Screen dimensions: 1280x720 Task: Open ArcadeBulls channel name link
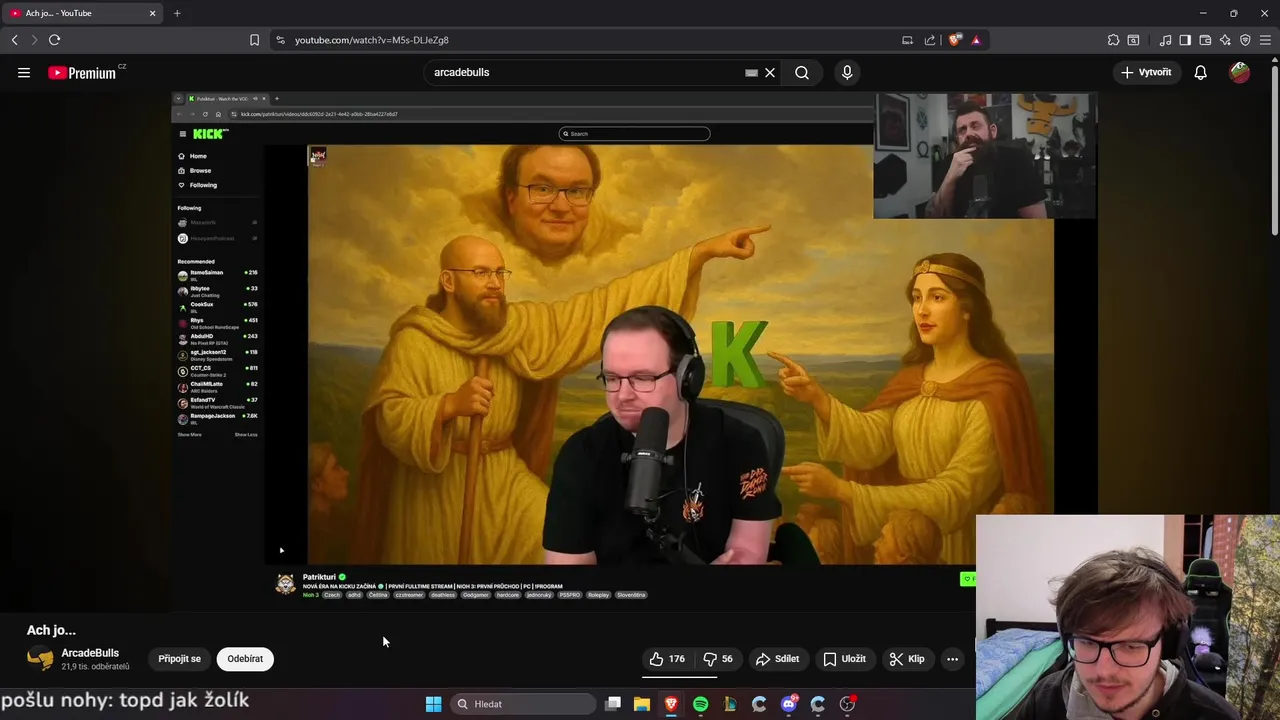90,653
